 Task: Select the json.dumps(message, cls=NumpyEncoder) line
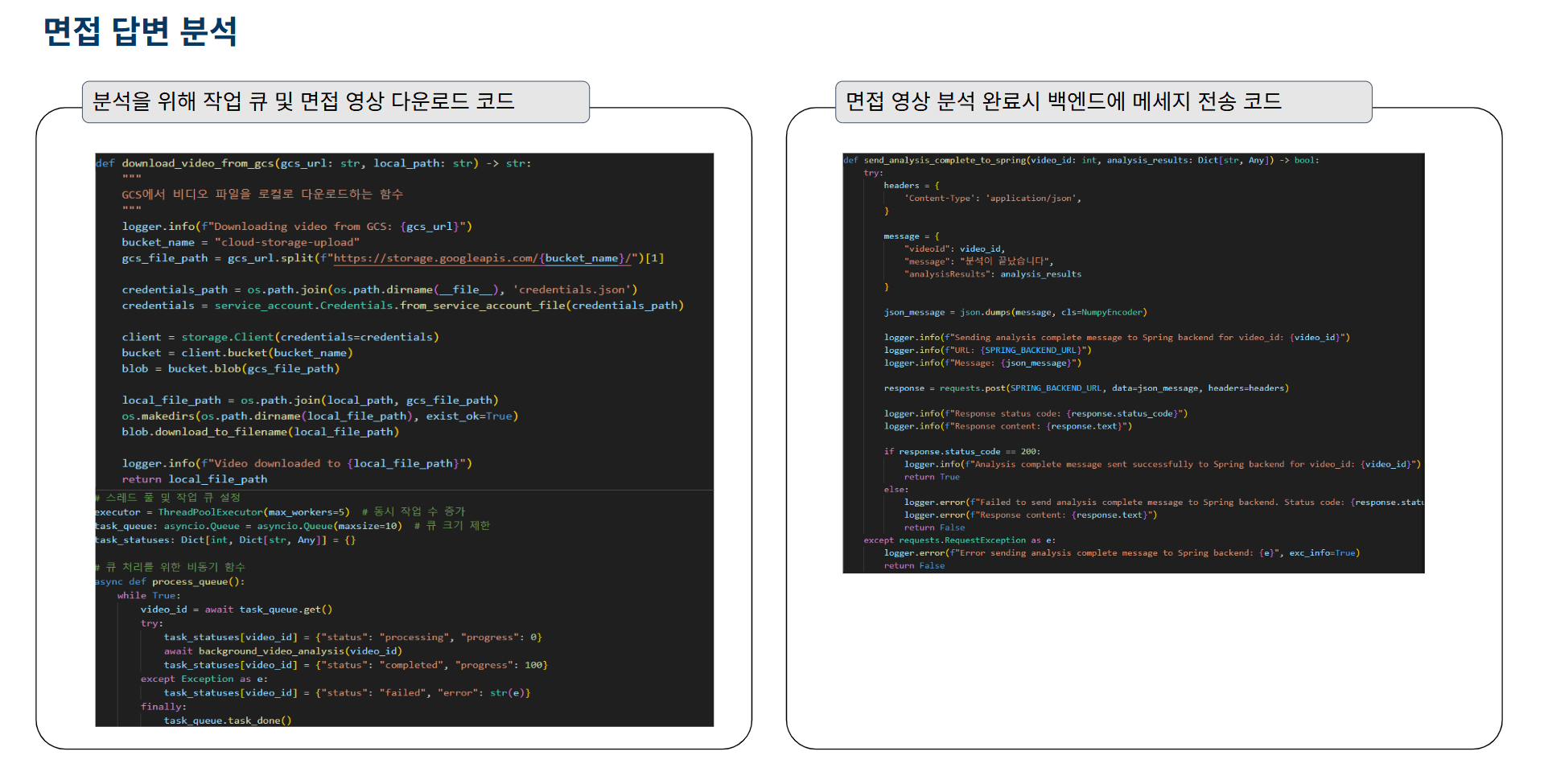[1015, 312]
